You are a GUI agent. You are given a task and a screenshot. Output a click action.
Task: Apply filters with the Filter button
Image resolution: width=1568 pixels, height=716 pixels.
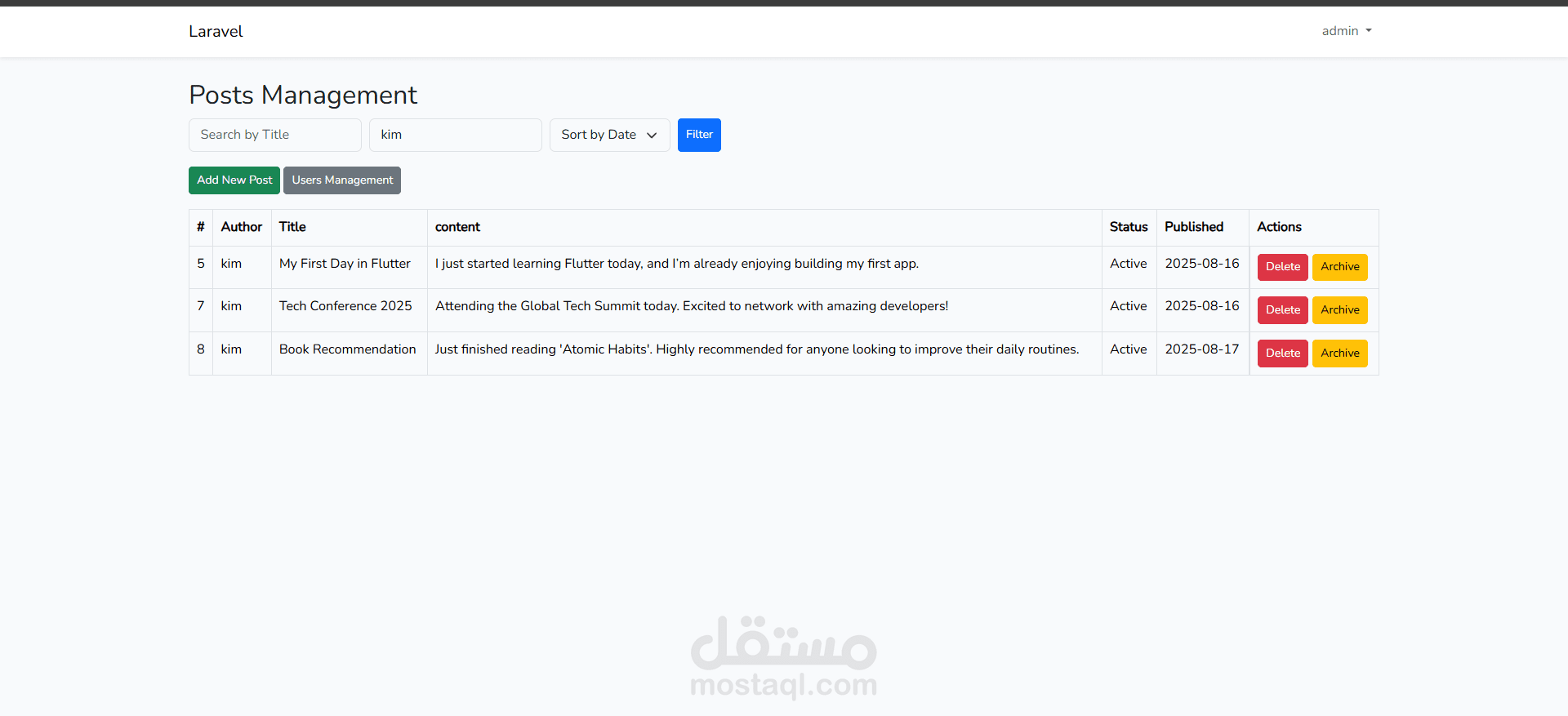[x=699, y=135]
